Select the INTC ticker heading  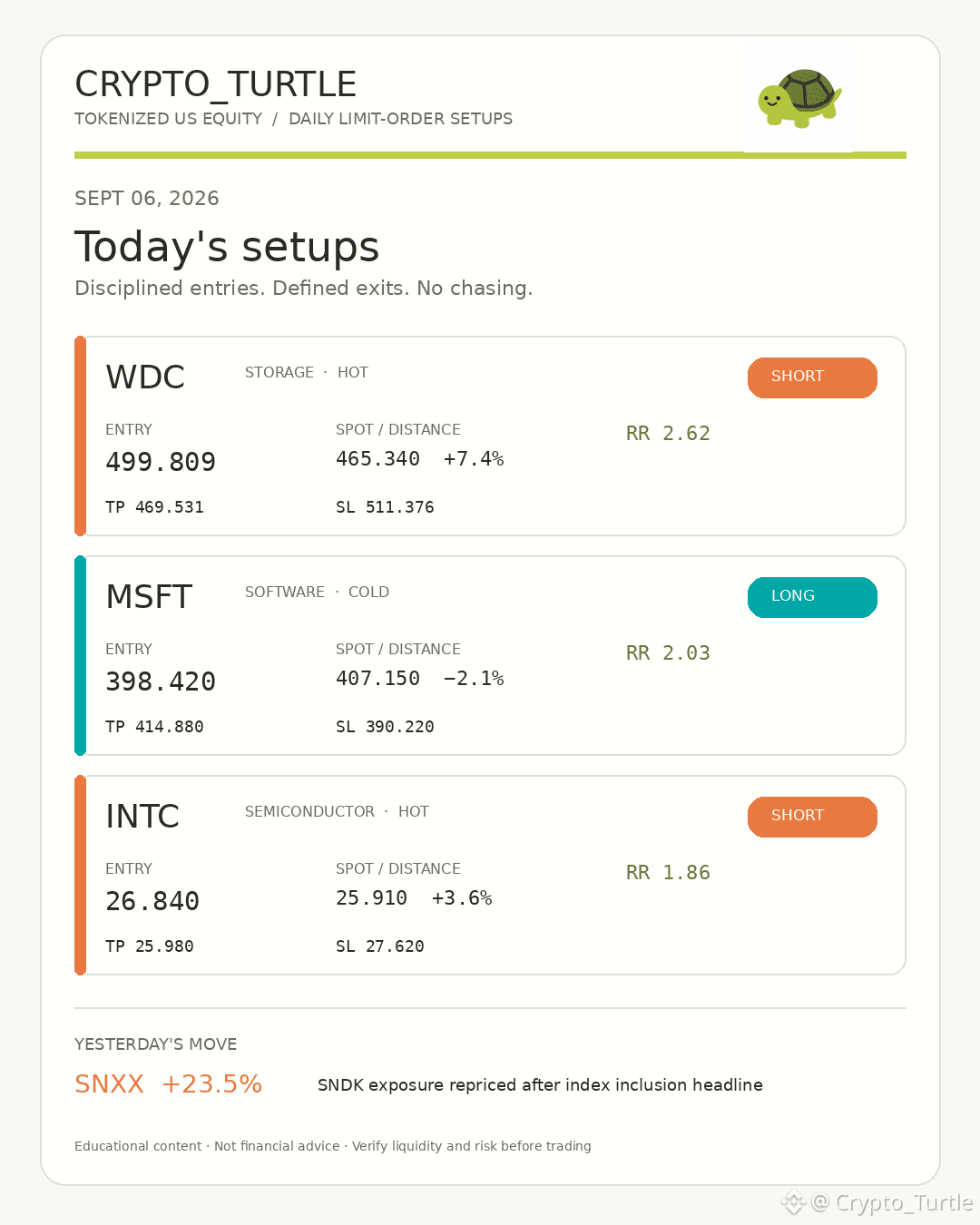142,817
